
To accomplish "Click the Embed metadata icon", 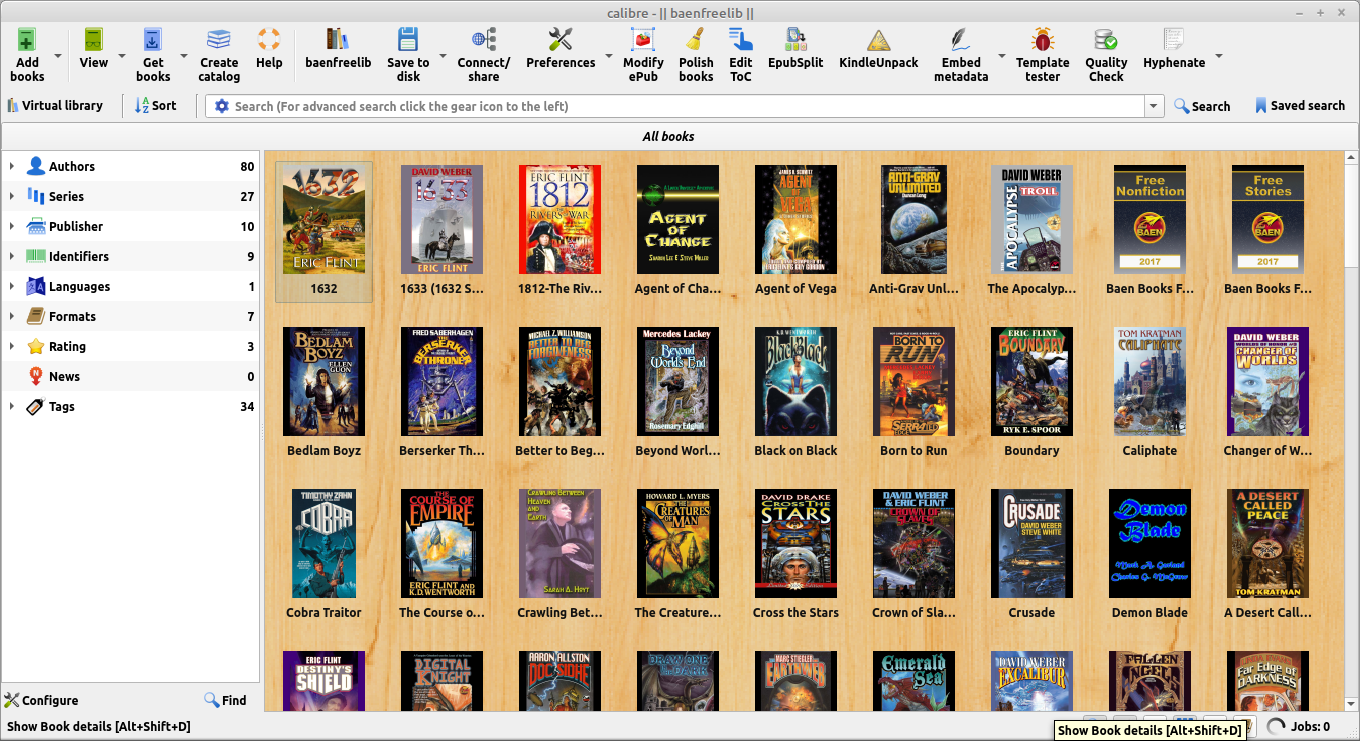I will (961, 40).
